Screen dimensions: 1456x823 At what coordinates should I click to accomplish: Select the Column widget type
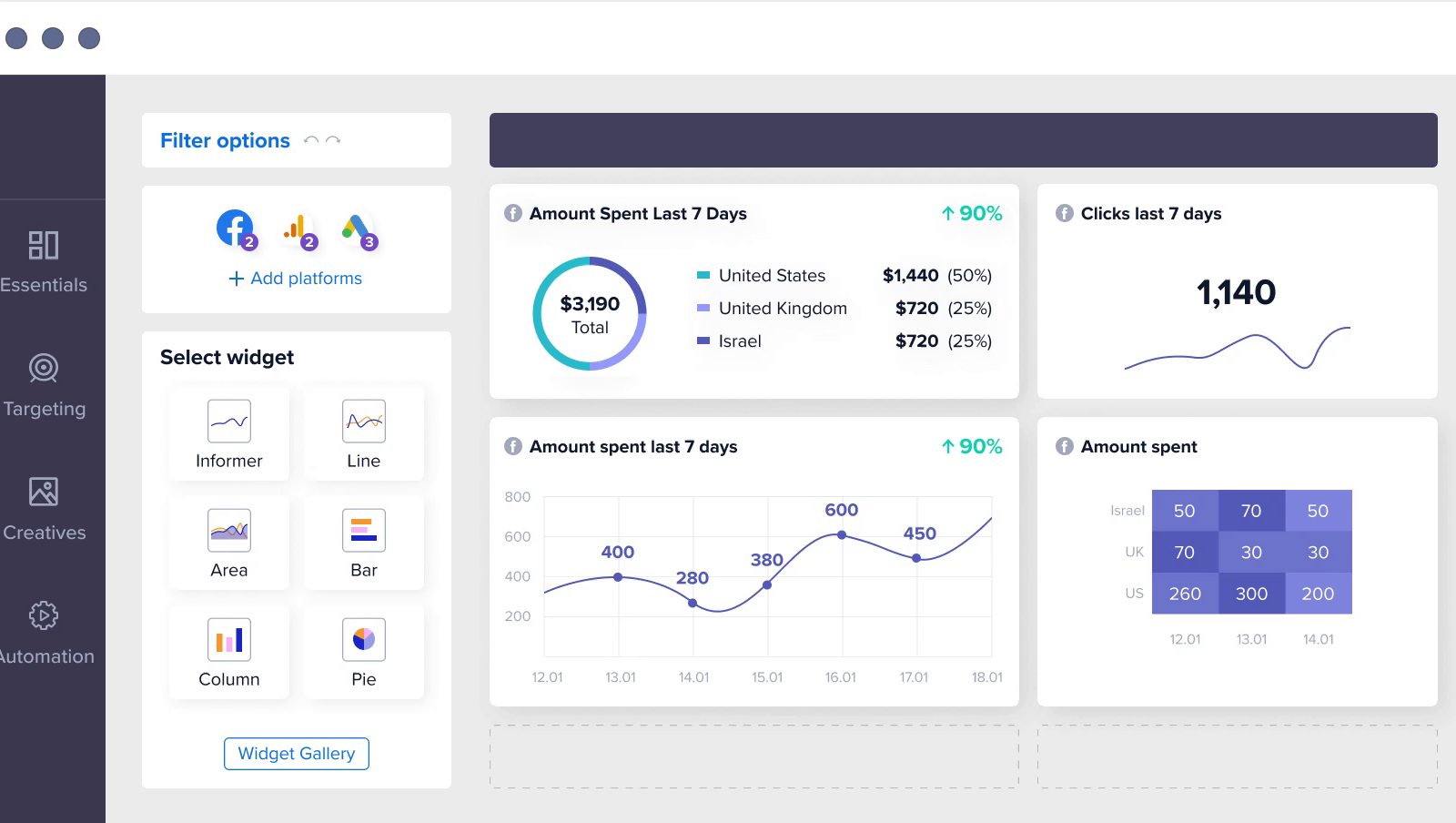228,652
